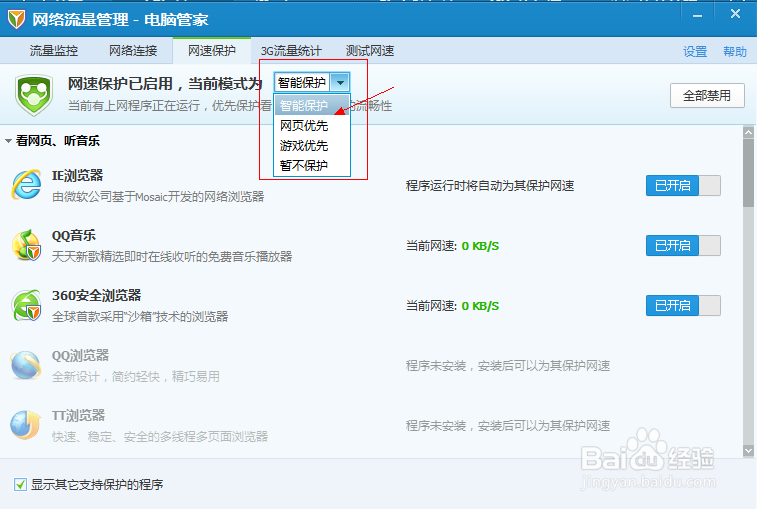Click the IE浏览器 program name
The image size is (757, 509).
pos(78,175)
